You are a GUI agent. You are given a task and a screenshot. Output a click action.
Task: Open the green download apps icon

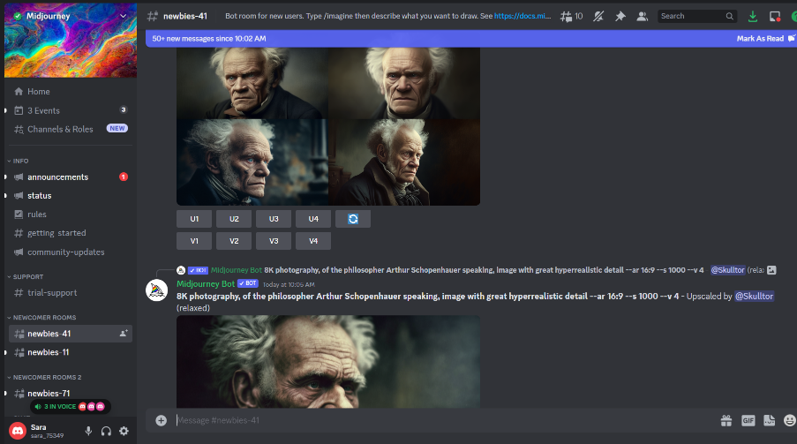coord(752,16)
